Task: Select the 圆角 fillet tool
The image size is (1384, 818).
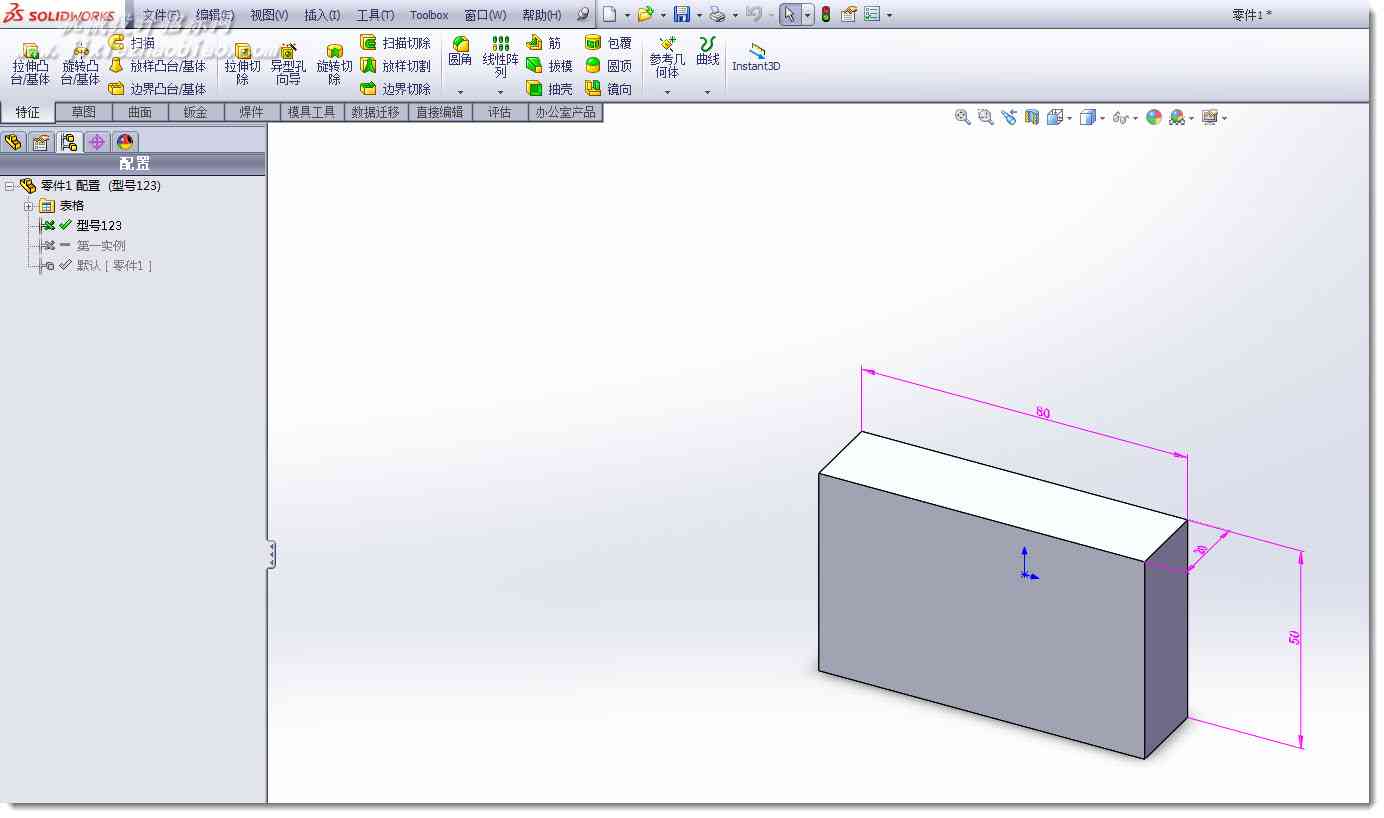Action: pyautogui.click(x=460, y=52)
